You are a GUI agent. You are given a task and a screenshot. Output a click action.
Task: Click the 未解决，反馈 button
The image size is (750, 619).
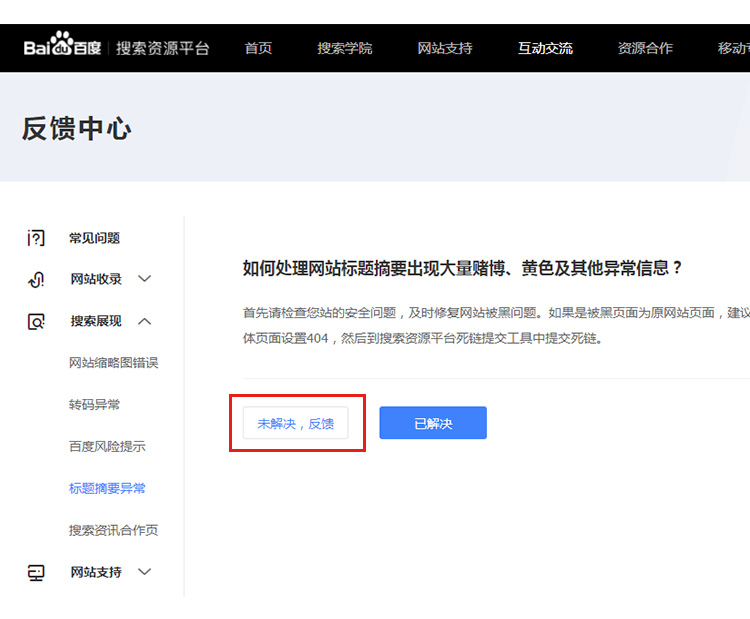click(x=295, y=423)
